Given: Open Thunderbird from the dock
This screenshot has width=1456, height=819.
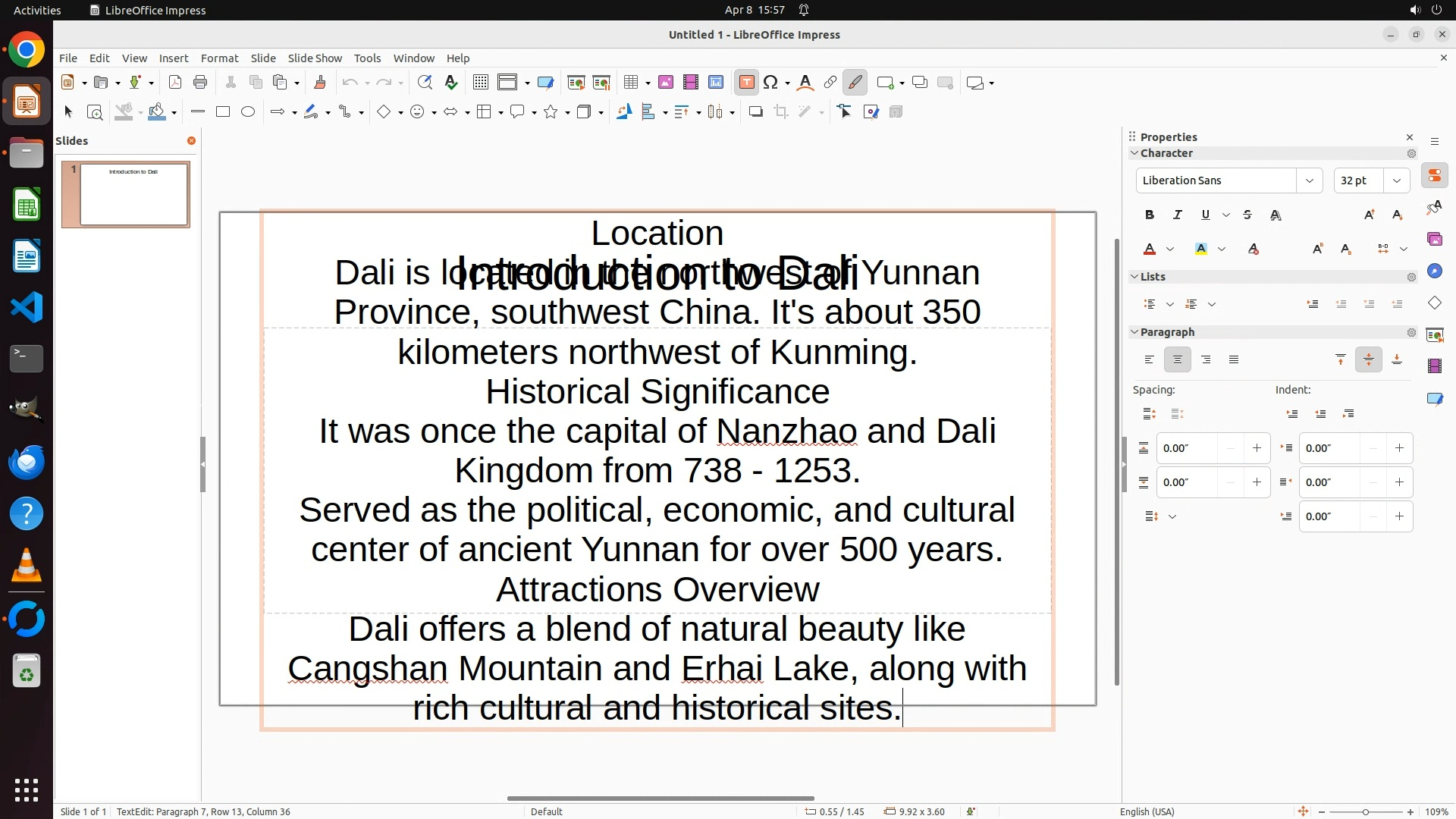Looking at the screenshot, I should point(27,462).
